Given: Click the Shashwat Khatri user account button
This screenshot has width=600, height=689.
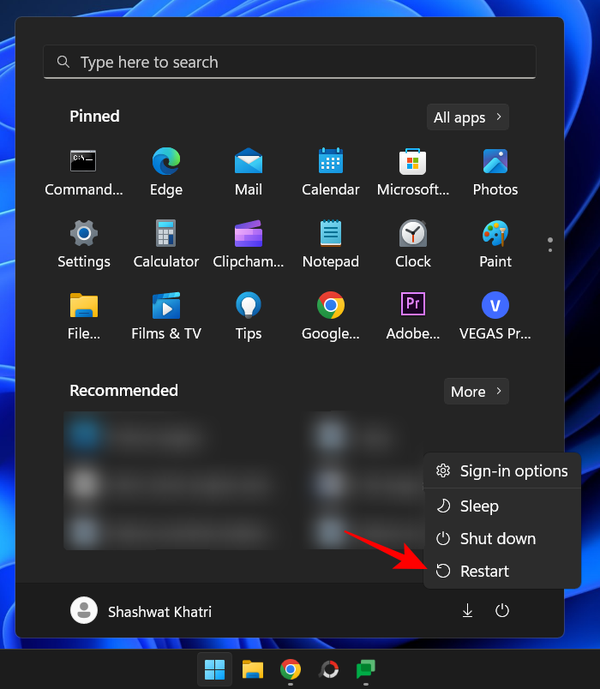Looking at the screenshot, I should (x=141, y=611).
